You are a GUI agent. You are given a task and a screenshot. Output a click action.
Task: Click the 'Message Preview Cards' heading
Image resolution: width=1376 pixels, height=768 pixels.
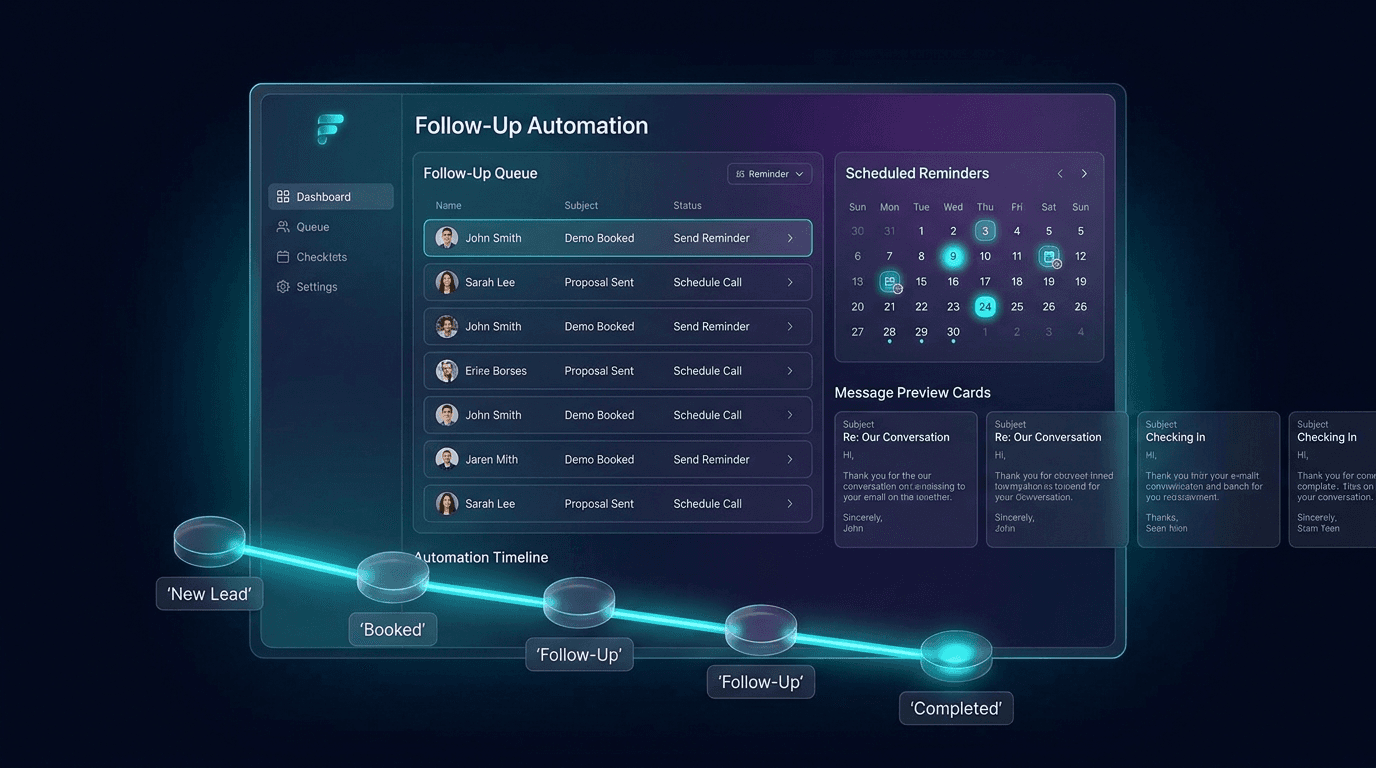tap(912, 393)
